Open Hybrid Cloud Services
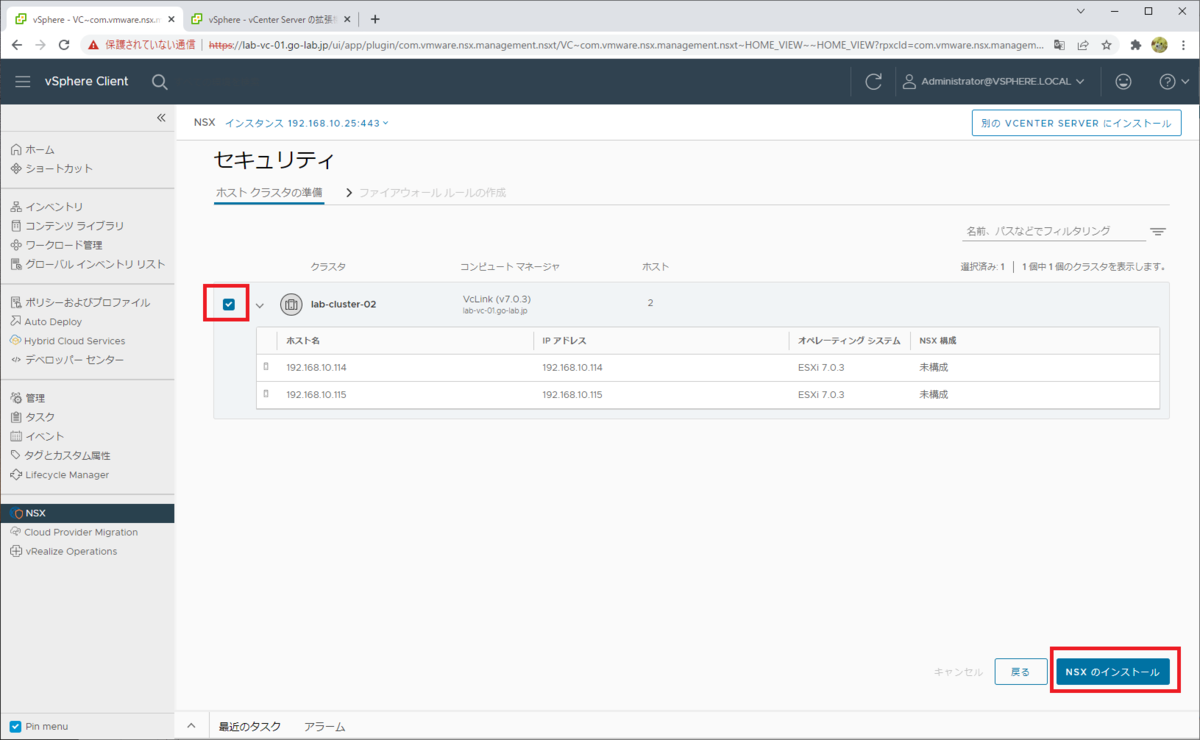 click(x=68, y=341)
